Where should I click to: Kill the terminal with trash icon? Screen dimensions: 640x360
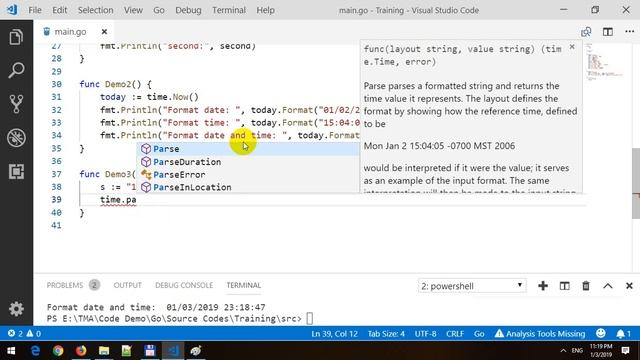[586, 286]
